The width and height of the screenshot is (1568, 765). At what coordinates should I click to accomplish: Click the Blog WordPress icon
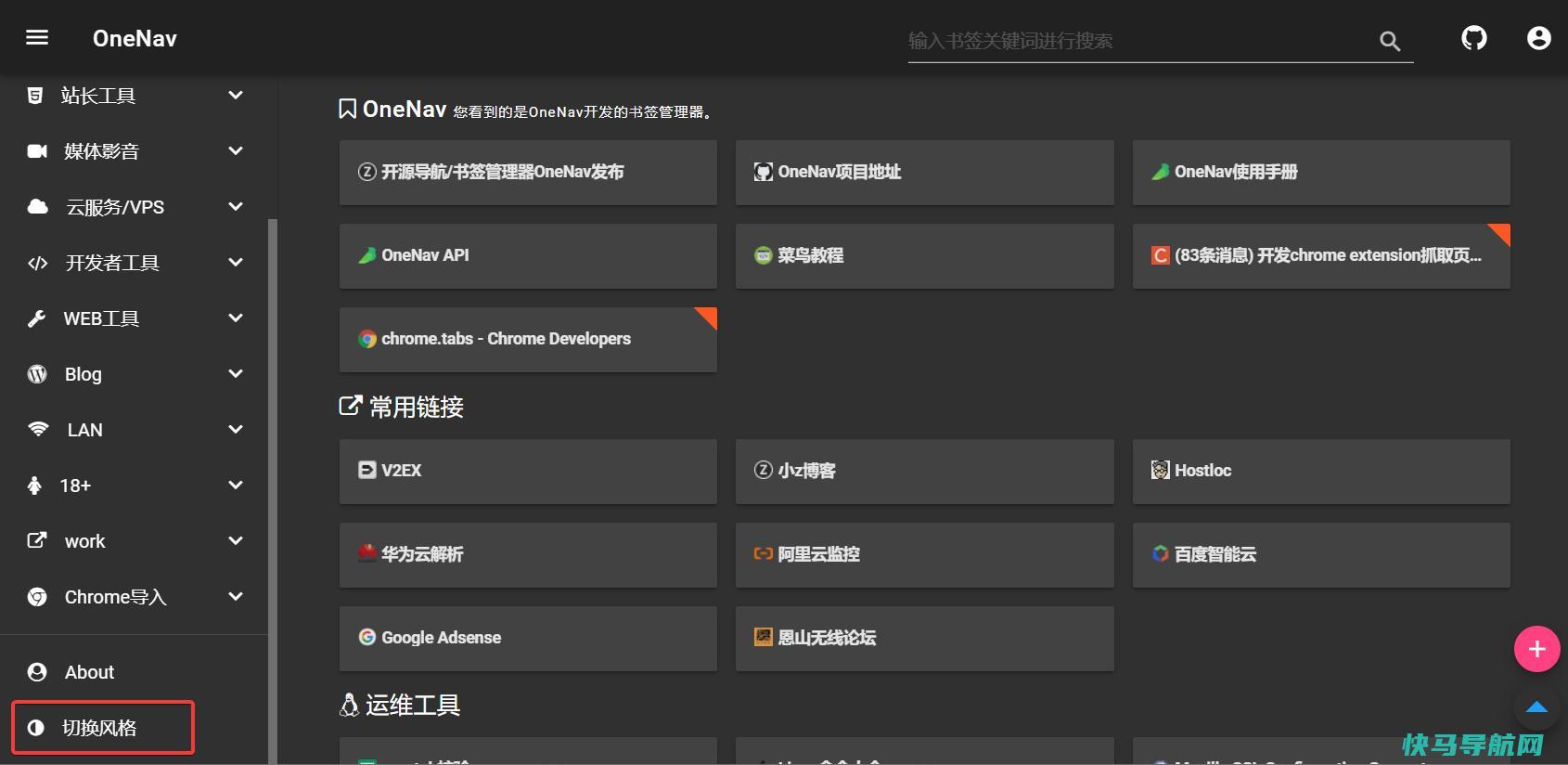point(37,374)
